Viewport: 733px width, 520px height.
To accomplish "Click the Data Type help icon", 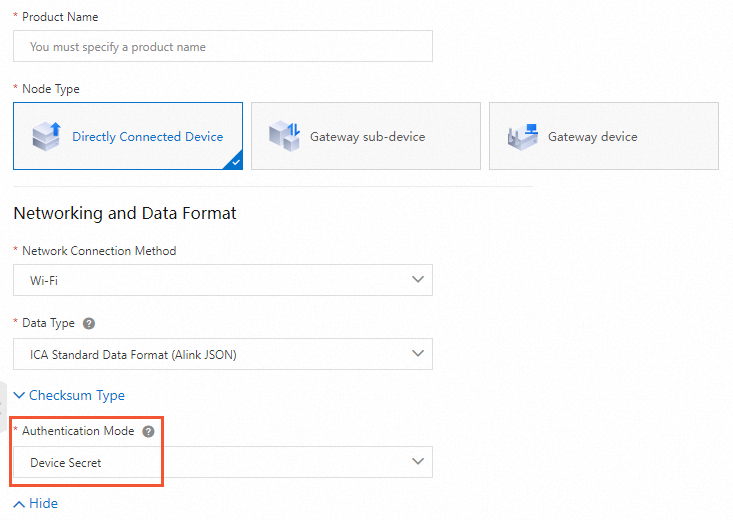I will [x=89, y=324].
